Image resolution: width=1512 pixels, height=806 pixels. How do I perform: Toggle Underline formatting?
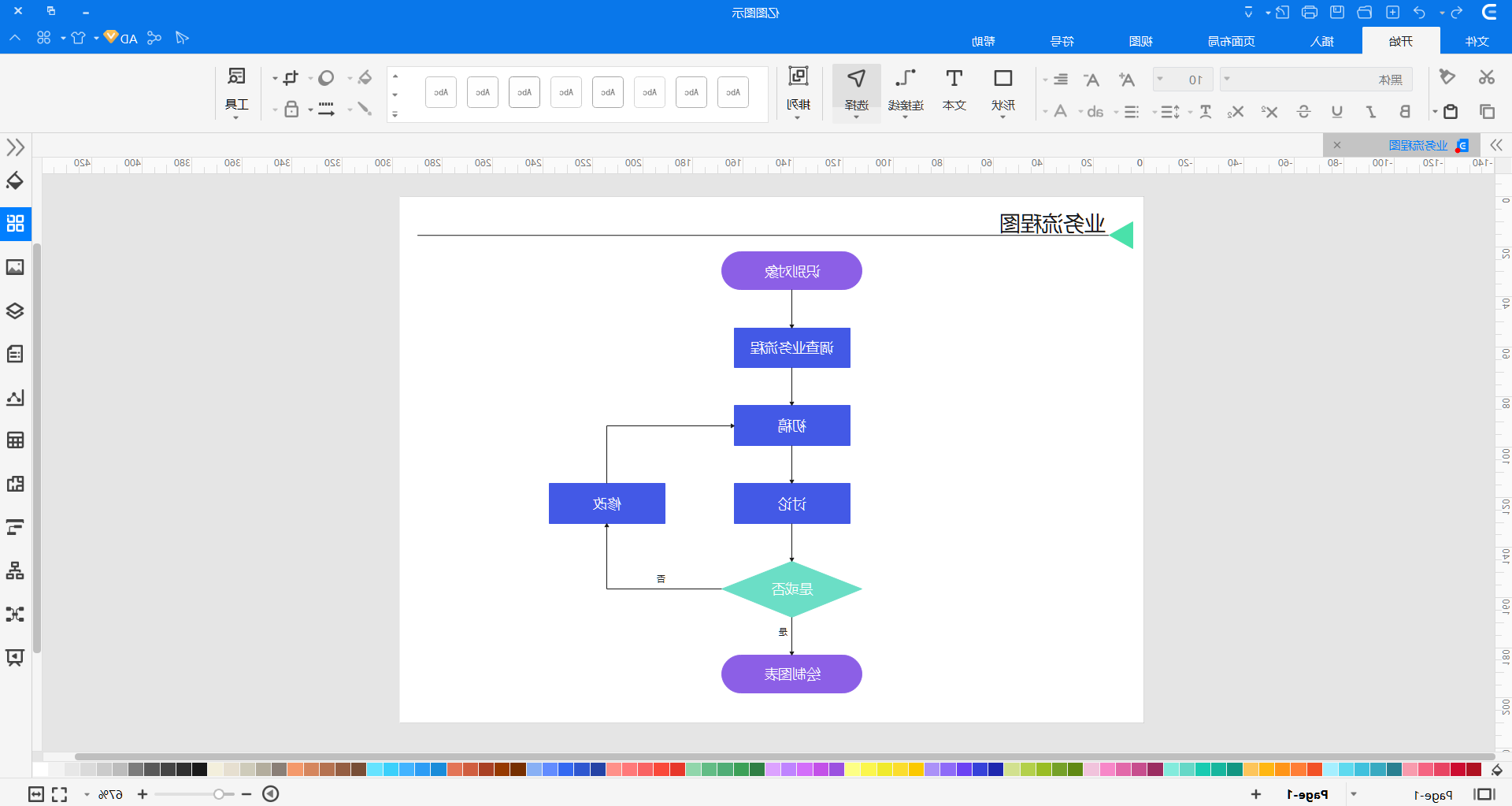1337,112
